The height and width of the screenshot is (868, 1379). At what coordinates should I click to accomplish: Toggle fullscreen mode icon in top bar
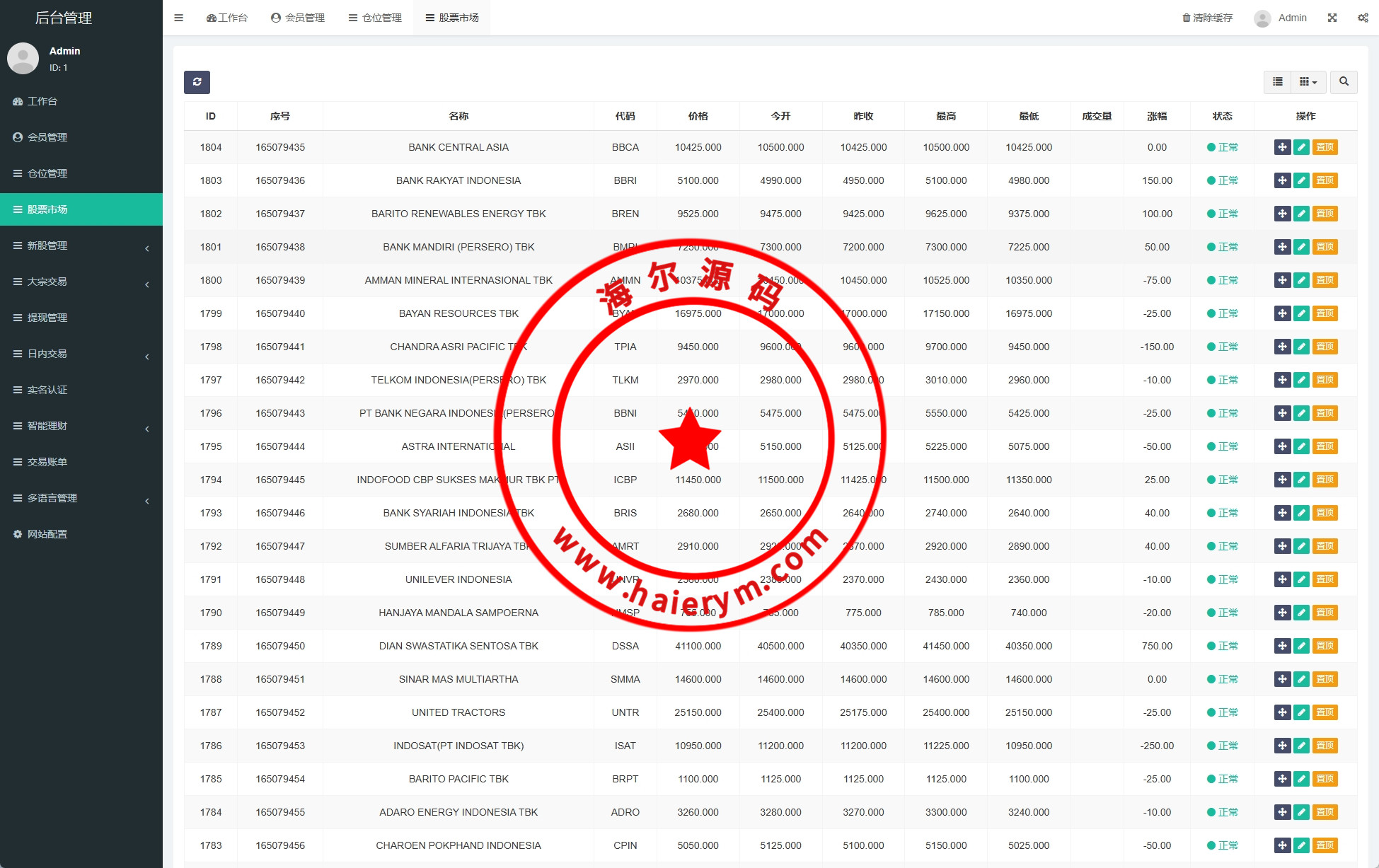pos(1332,18)
